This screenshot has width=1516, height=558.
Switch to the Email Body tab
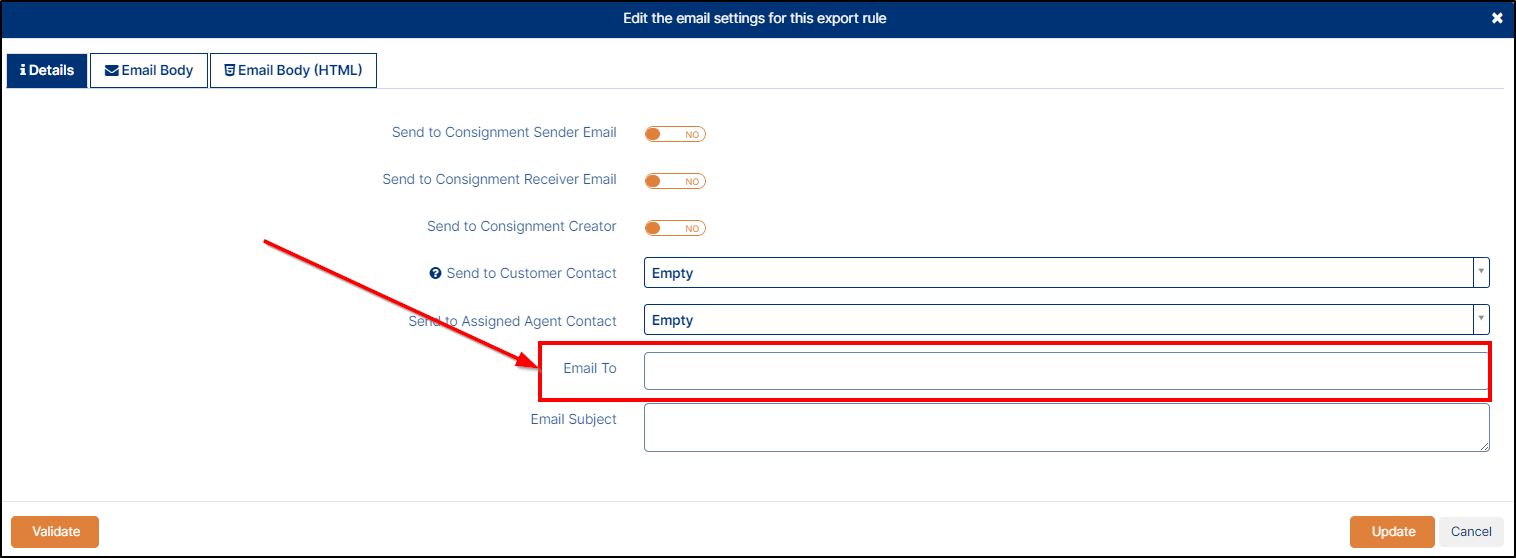point(149,71)
